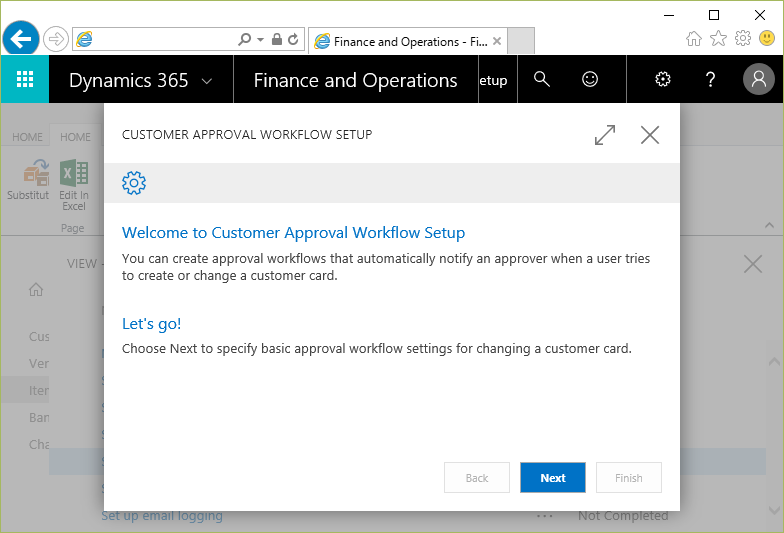Click the disabled Finish button
Viewport: 784px width, 533px height.
[x=628, y=478]
